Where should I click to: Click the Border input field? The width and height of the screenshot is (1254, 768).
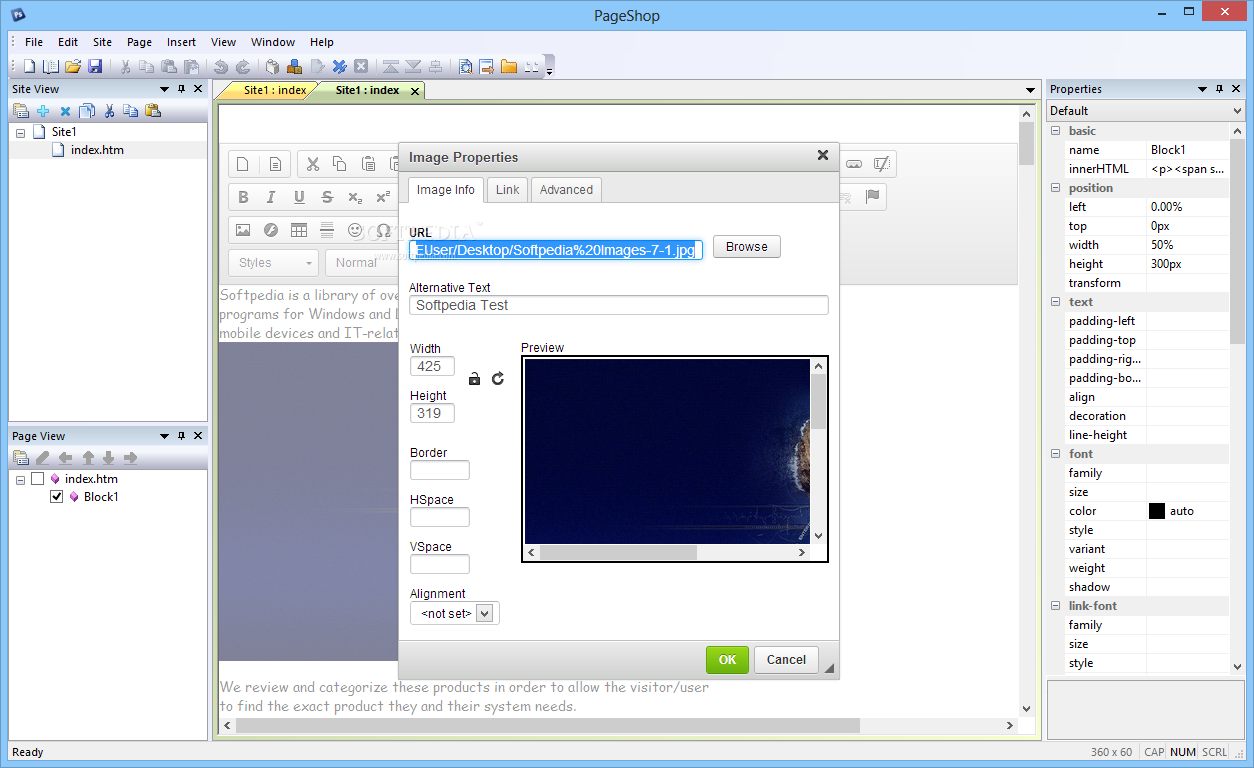(x=440, y=470)
